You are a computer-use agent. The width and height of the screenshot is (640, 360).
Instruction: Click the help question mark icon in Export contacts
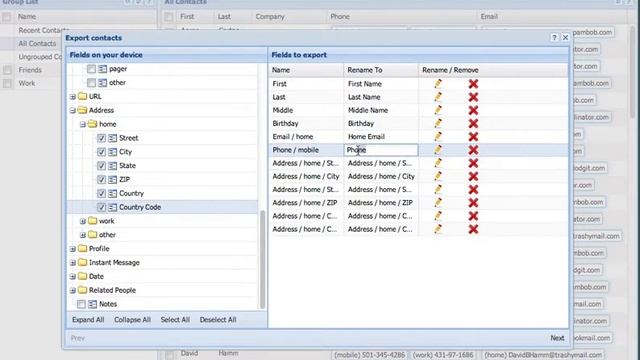click(x=554, y=38)
